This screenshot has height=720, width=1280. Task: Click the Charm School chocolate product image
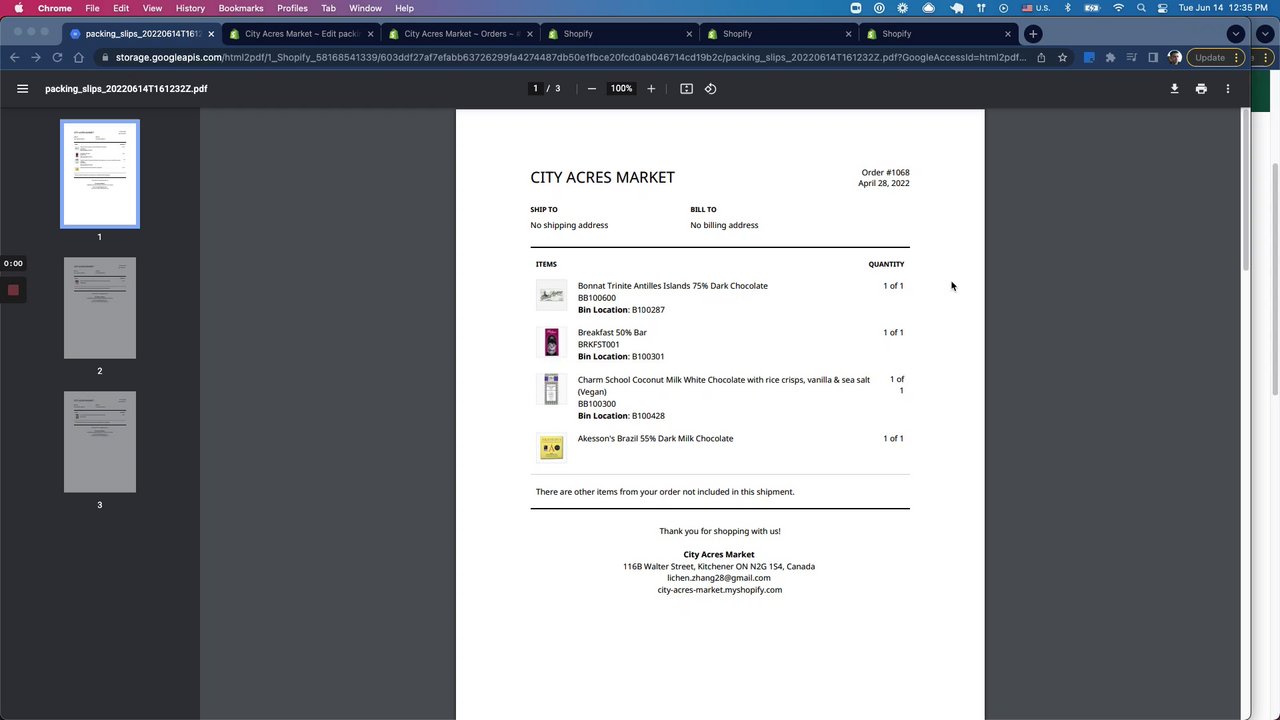[x=551, y=389]
